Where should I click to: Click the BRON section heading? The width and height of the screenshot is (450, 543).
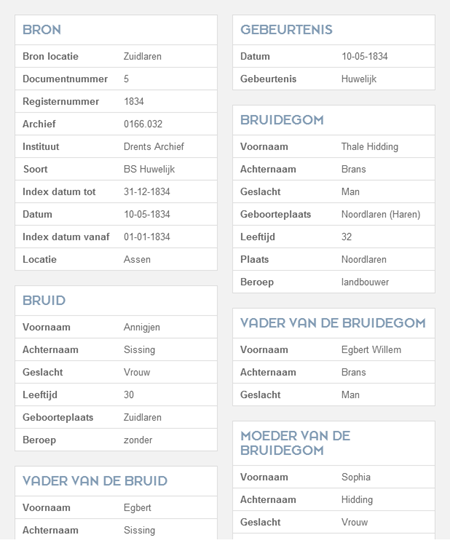pos(42,30)
